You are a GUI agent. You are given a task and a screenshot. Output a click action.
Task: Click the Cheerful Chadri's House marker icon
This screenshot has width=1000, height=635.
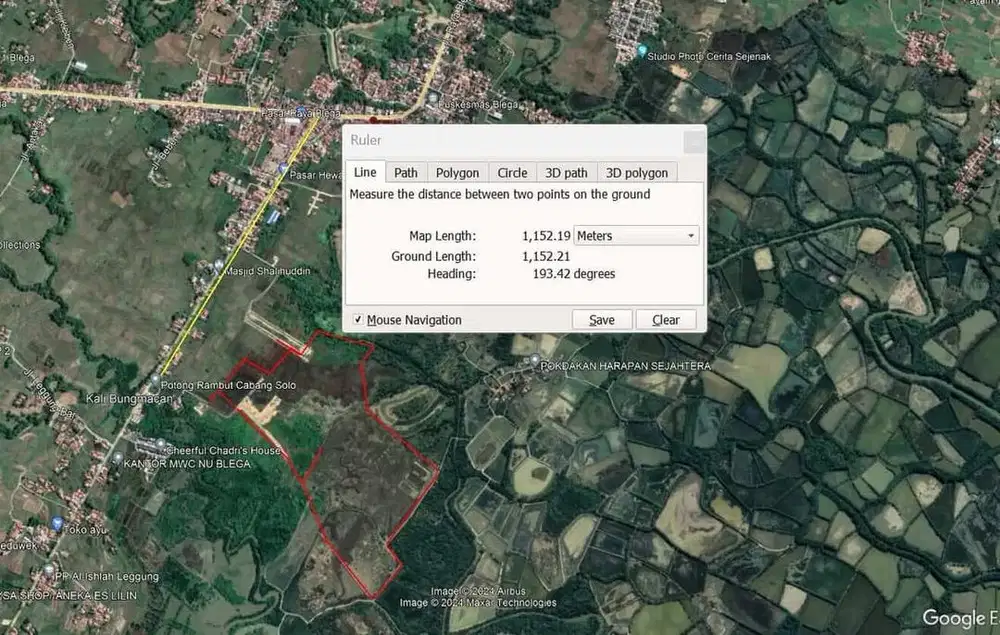click(x=160, y=444)
